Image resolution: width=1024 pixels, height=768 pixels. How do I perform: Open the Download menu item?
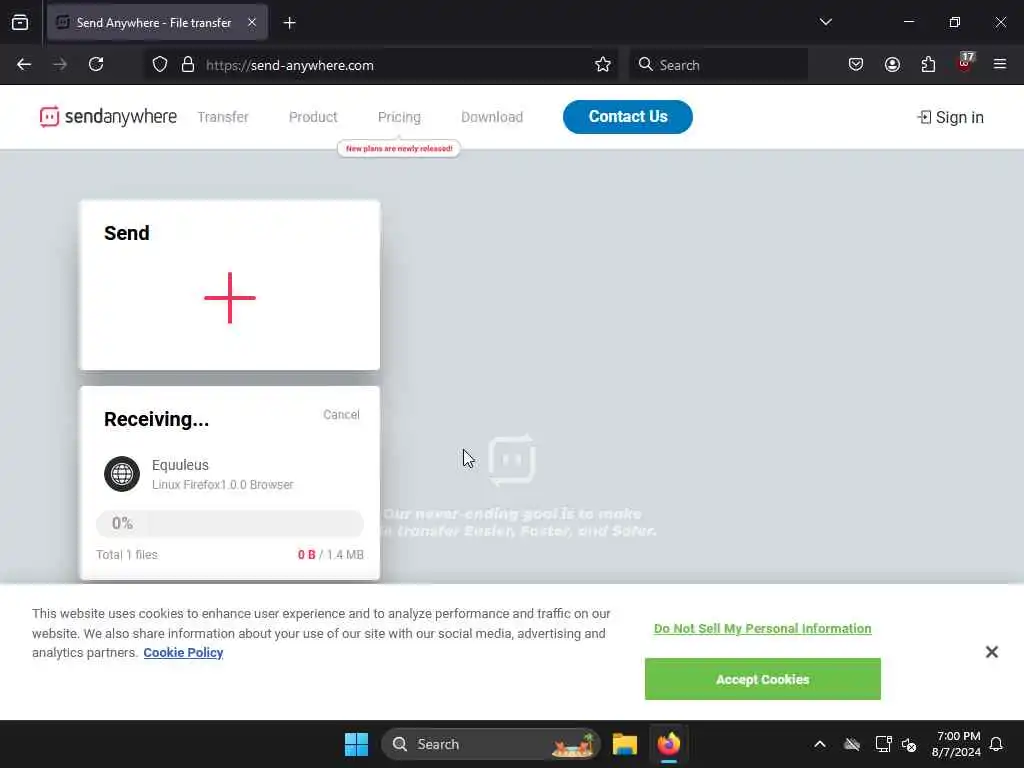[x=492, y=117]
